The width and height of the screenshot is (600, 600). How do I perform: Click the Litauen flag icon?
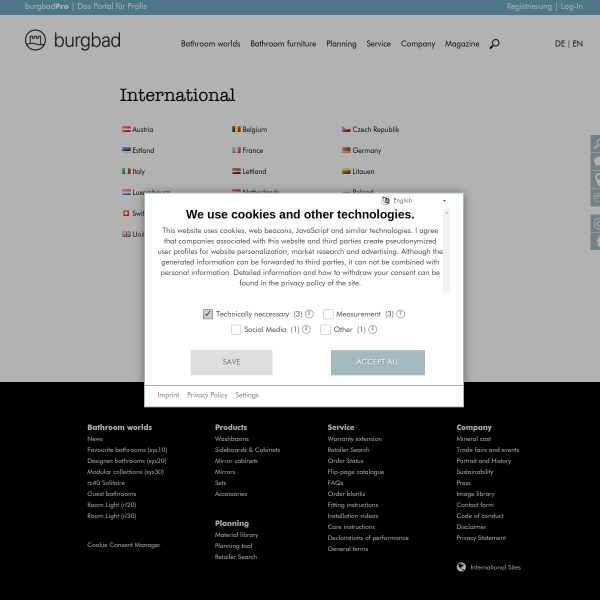click(x=346, y=171)
